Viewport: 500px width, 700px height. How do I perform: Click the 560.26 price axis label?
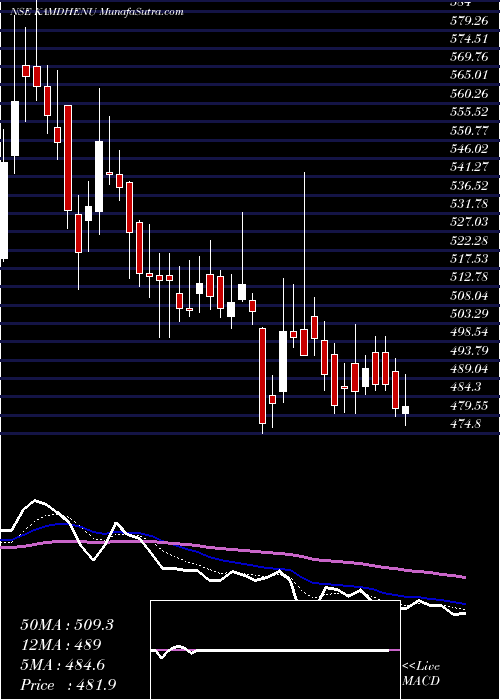[469, 93]
